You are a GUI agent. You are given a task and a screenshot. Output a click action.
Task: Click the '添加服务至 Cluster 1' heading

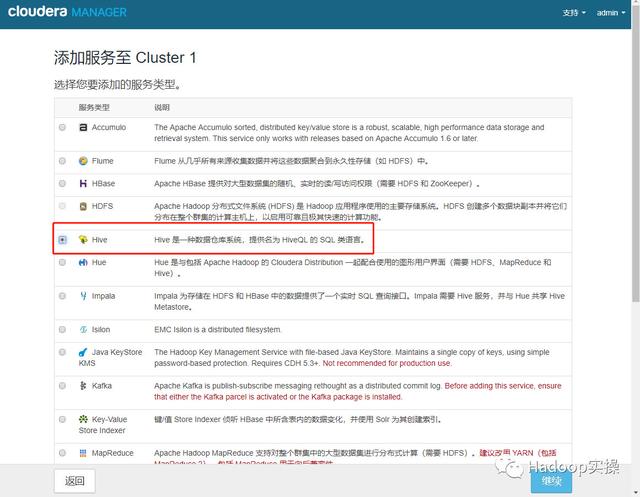pos(125,58)
